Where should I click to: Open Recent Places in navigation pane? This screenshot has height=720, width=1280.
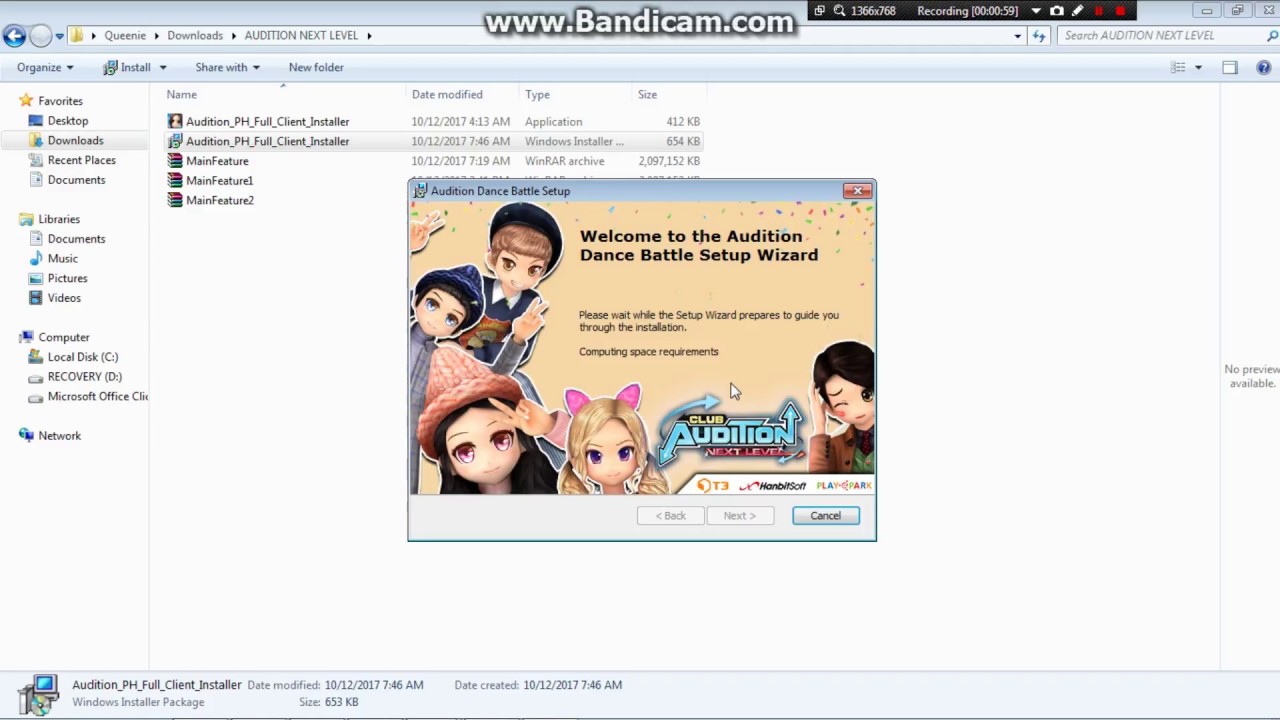[81, 160]
